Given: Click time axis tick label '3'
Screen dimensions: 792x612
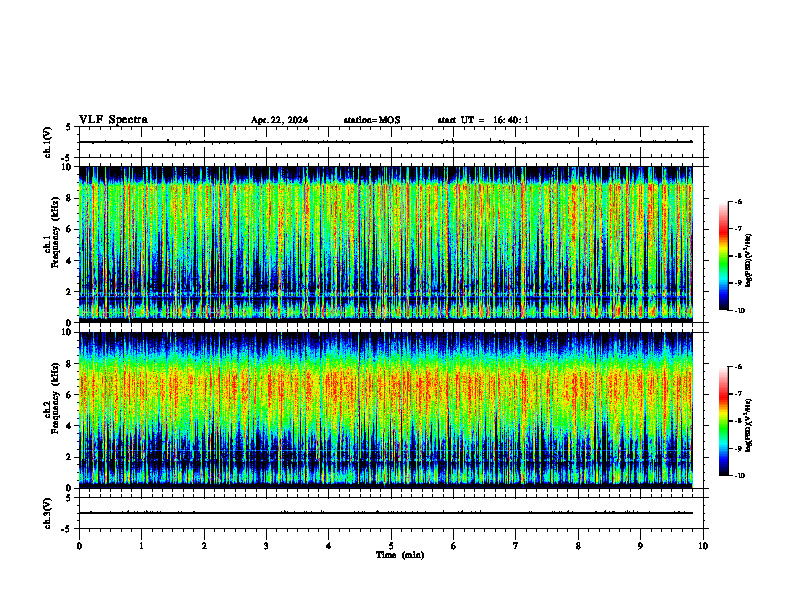Looking at the screenshot, I should 266,546.
